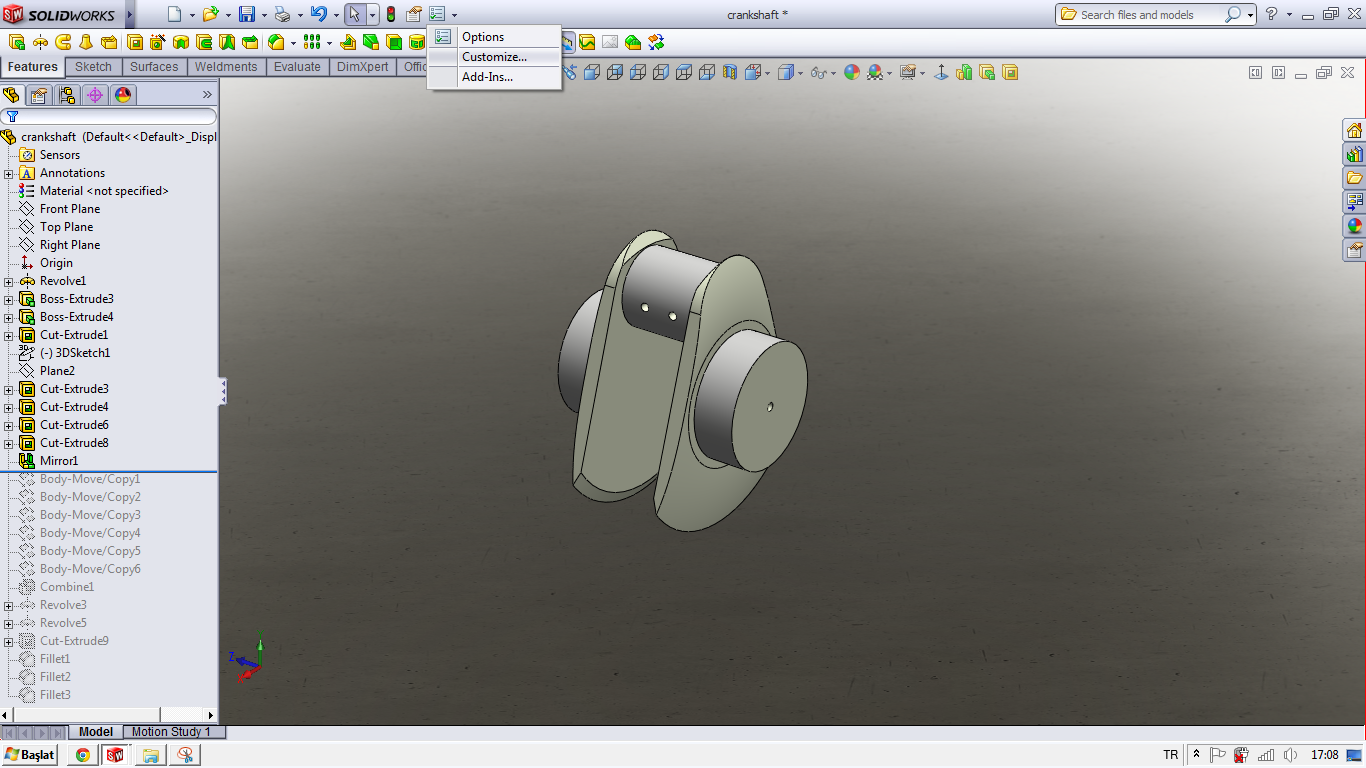1366x768 pixels.
Task: Click the Save icon in the toolbar
Action: pos(246,14)
